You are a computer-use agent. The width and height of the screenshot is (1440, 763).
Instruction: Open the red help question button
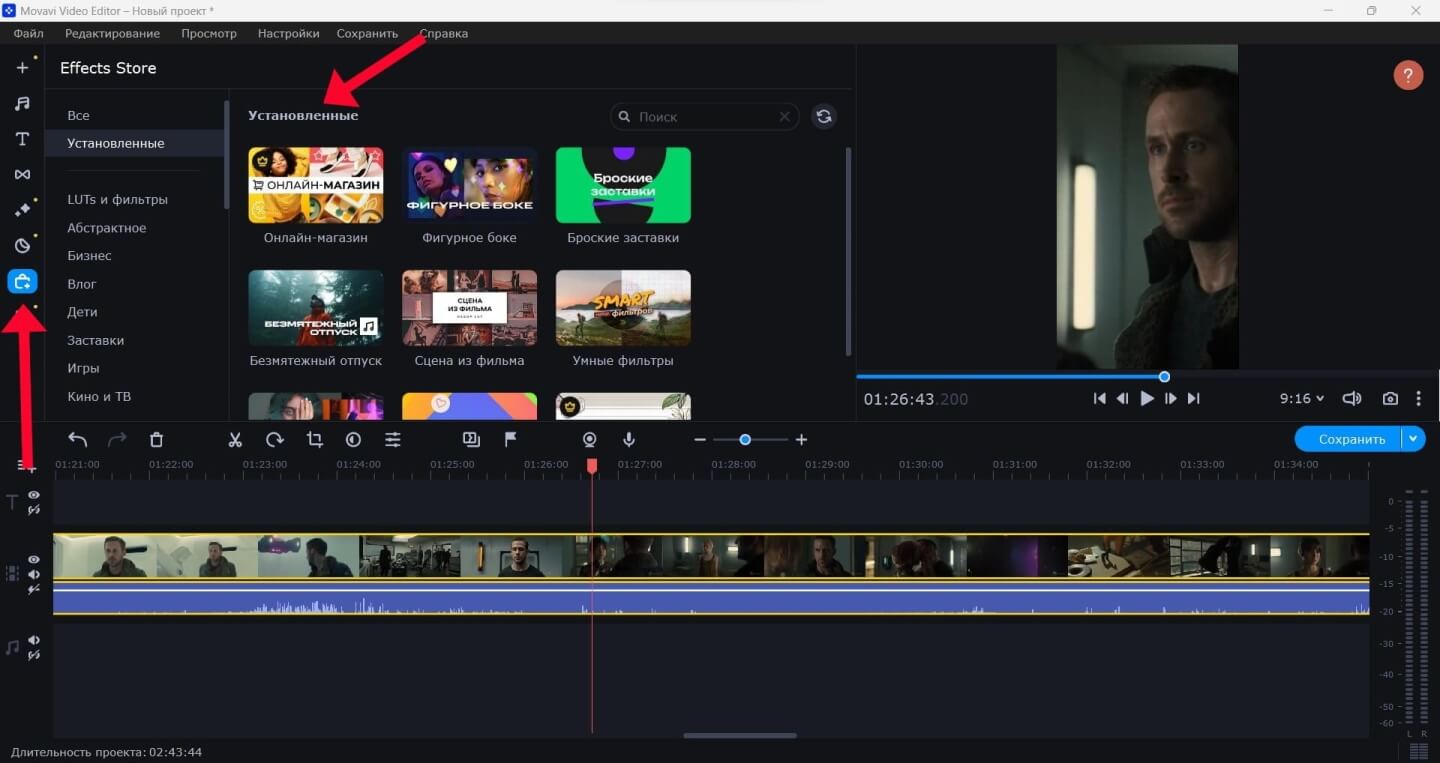point(1408,75)
